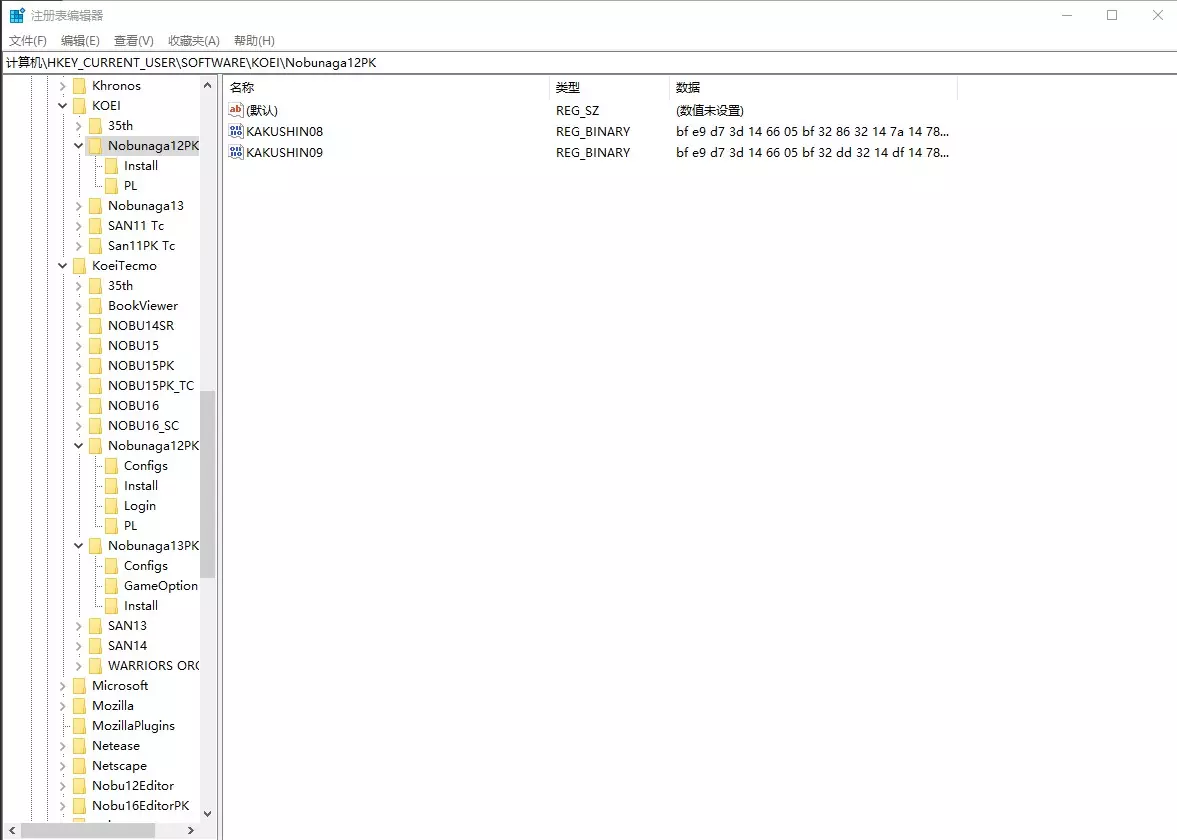Select the NOBU15PK key
The width and height of the screenshot is (1177, 840).
coord(141,366)
